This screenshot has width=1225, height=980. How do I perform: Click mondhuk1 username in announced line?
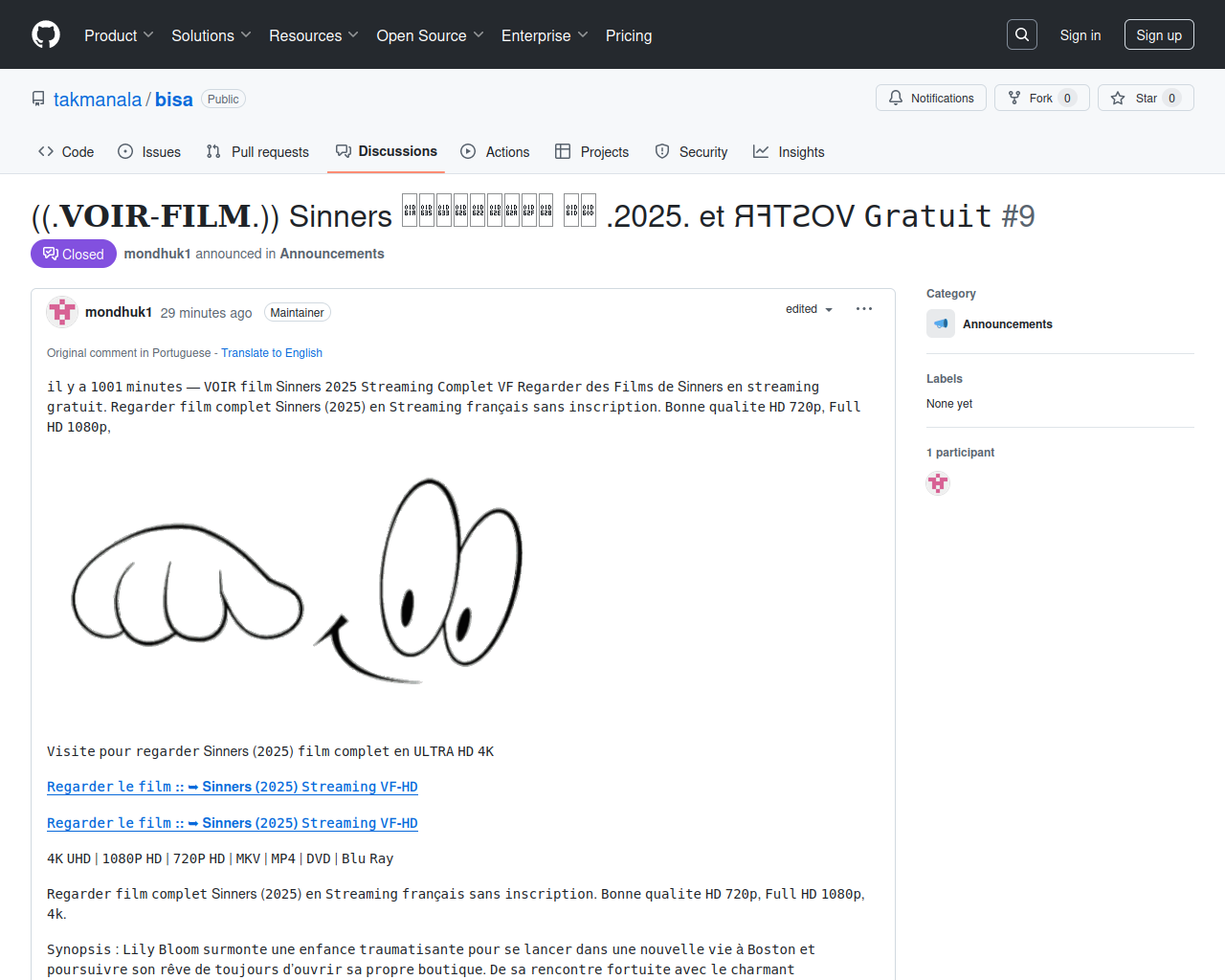pyautogui.click(x=158, y=254)
